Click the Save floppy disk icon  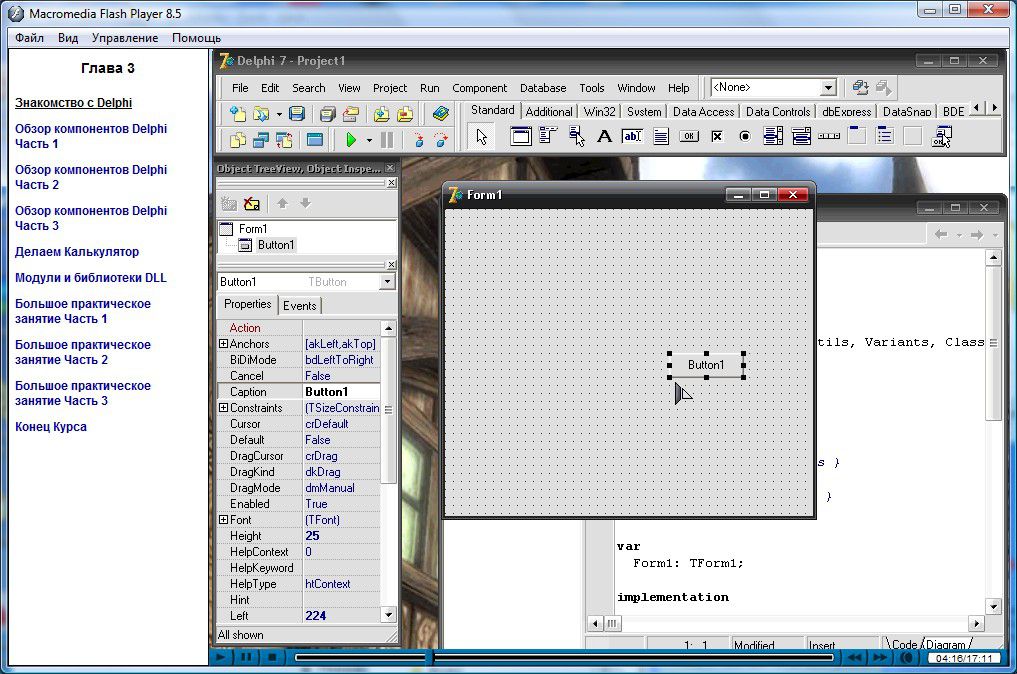click(x=296, y=114)
